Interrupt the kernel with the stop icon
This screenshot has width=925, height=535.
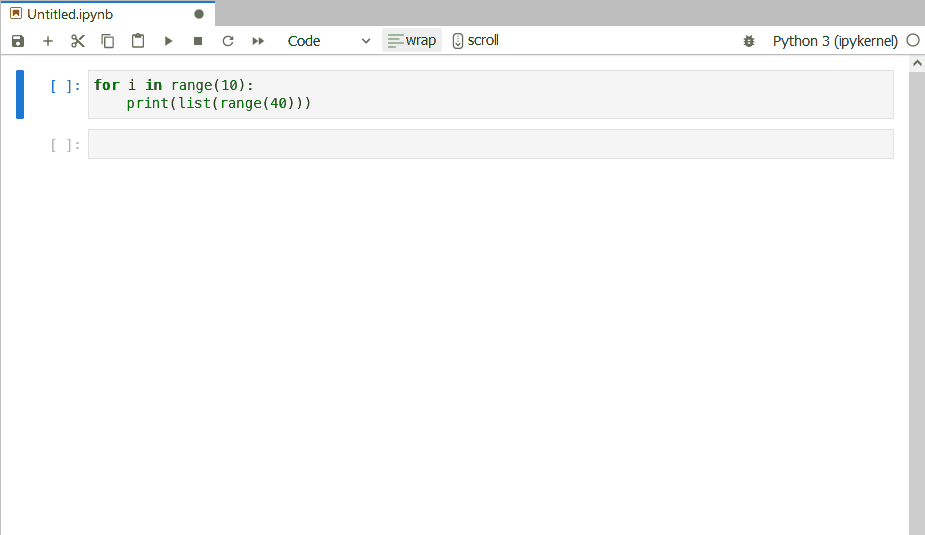pyautogui.click(x=198, y=41)
